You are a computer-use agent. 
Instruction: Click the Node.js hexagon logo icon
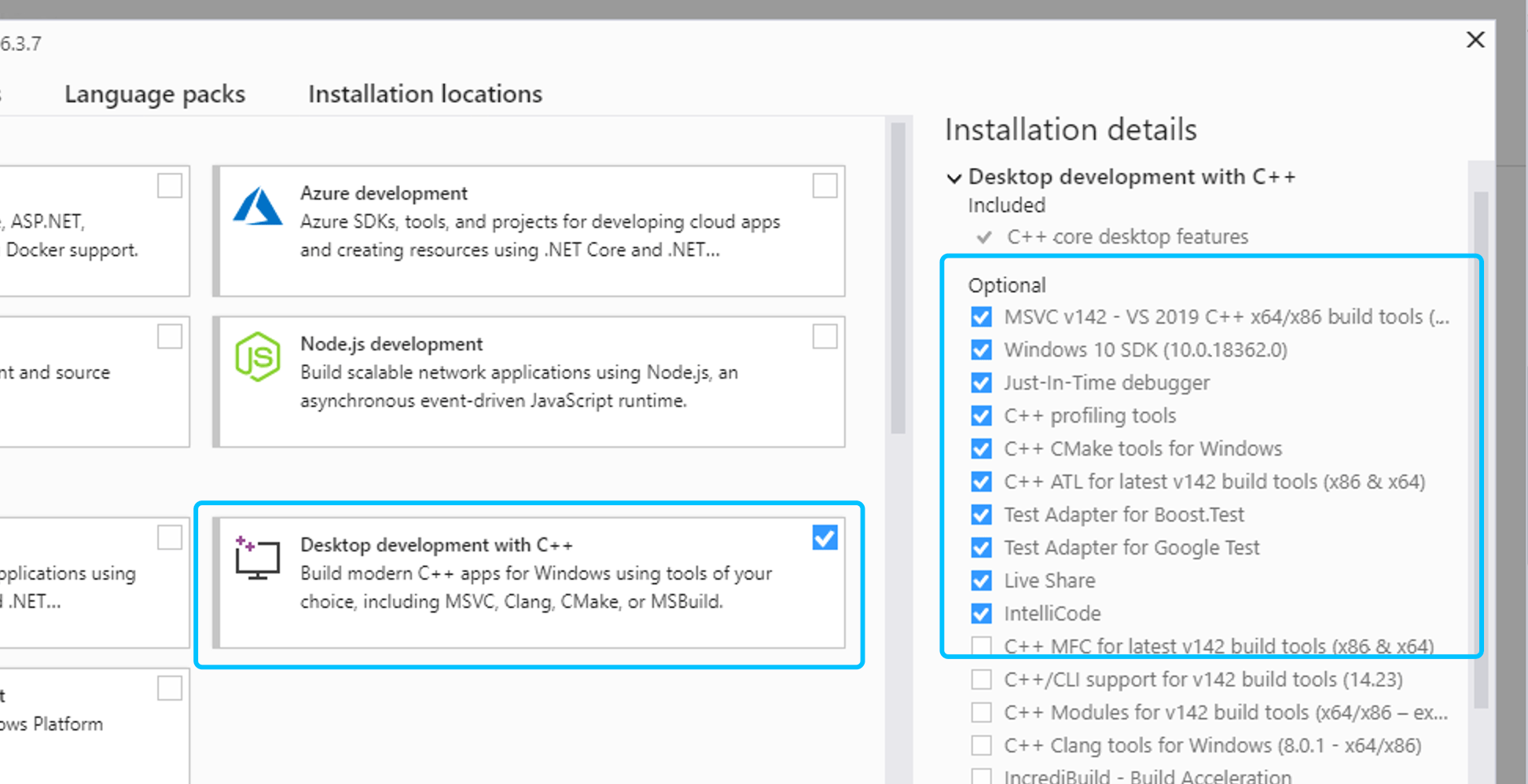(x=258, y=357)
